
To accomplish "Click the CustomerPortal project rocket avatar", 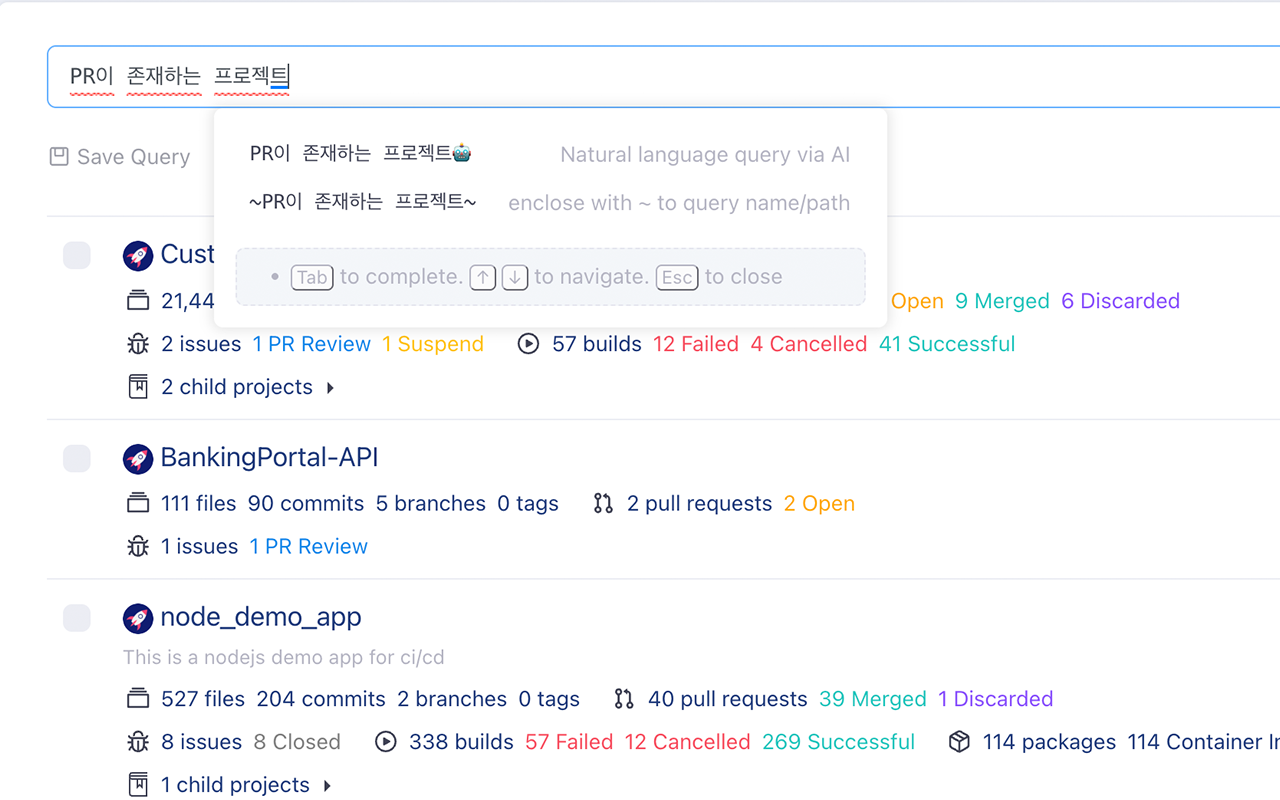I will [x=138, y=256].
